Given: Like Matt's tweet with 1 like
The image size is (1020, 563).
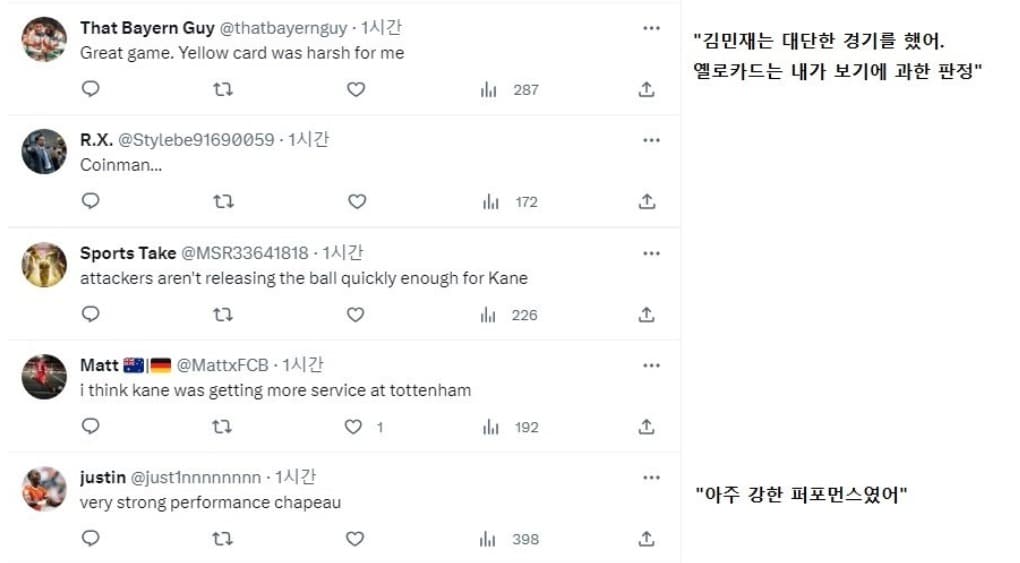Looking at the screenshot, I should pos(353,427).
